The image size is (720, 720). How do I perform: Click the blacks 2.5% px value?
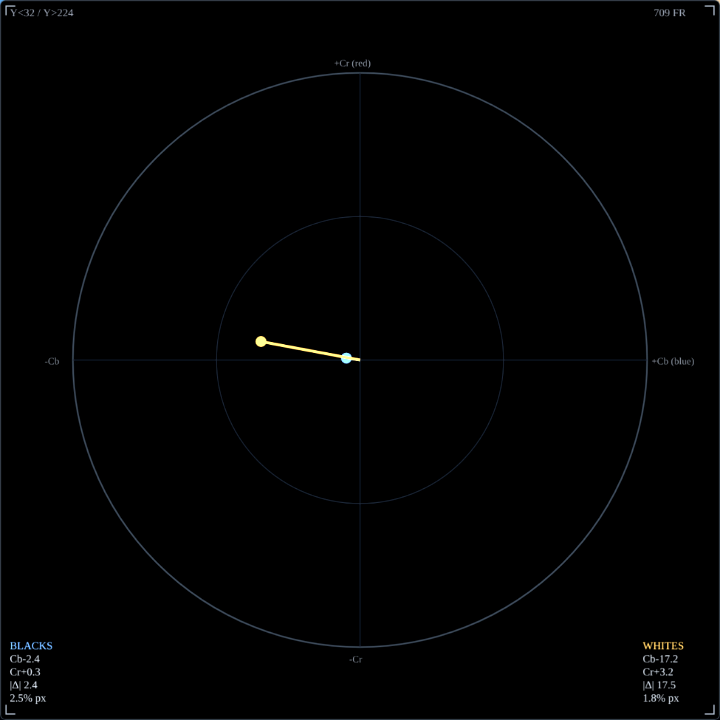click(28, 698)
